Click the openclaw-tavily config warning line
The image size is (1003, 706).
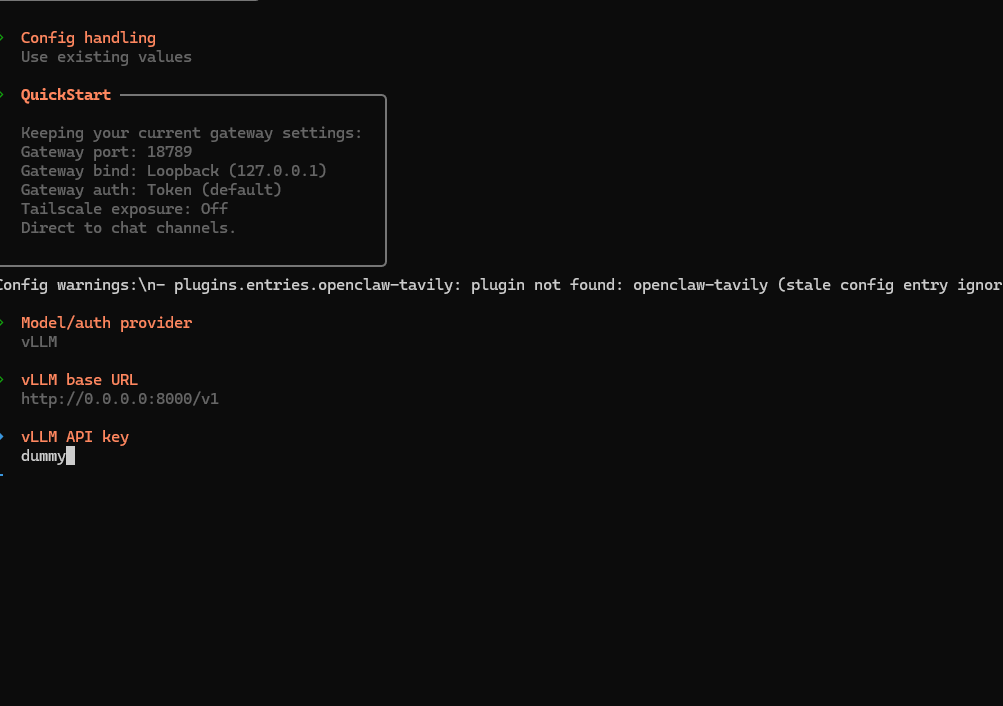pyautogui.click(x=501, y=285)
